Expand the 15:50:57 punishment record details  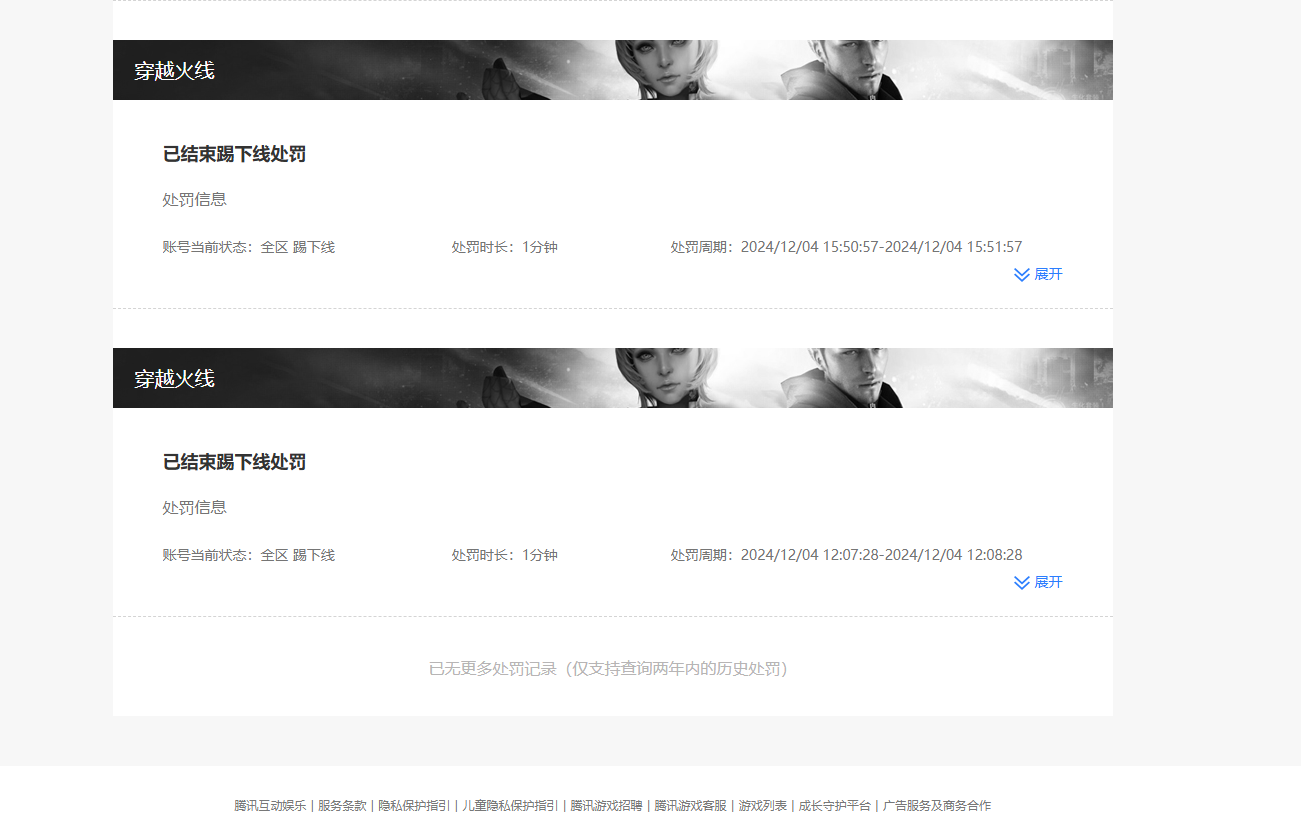pos(1038,274)
